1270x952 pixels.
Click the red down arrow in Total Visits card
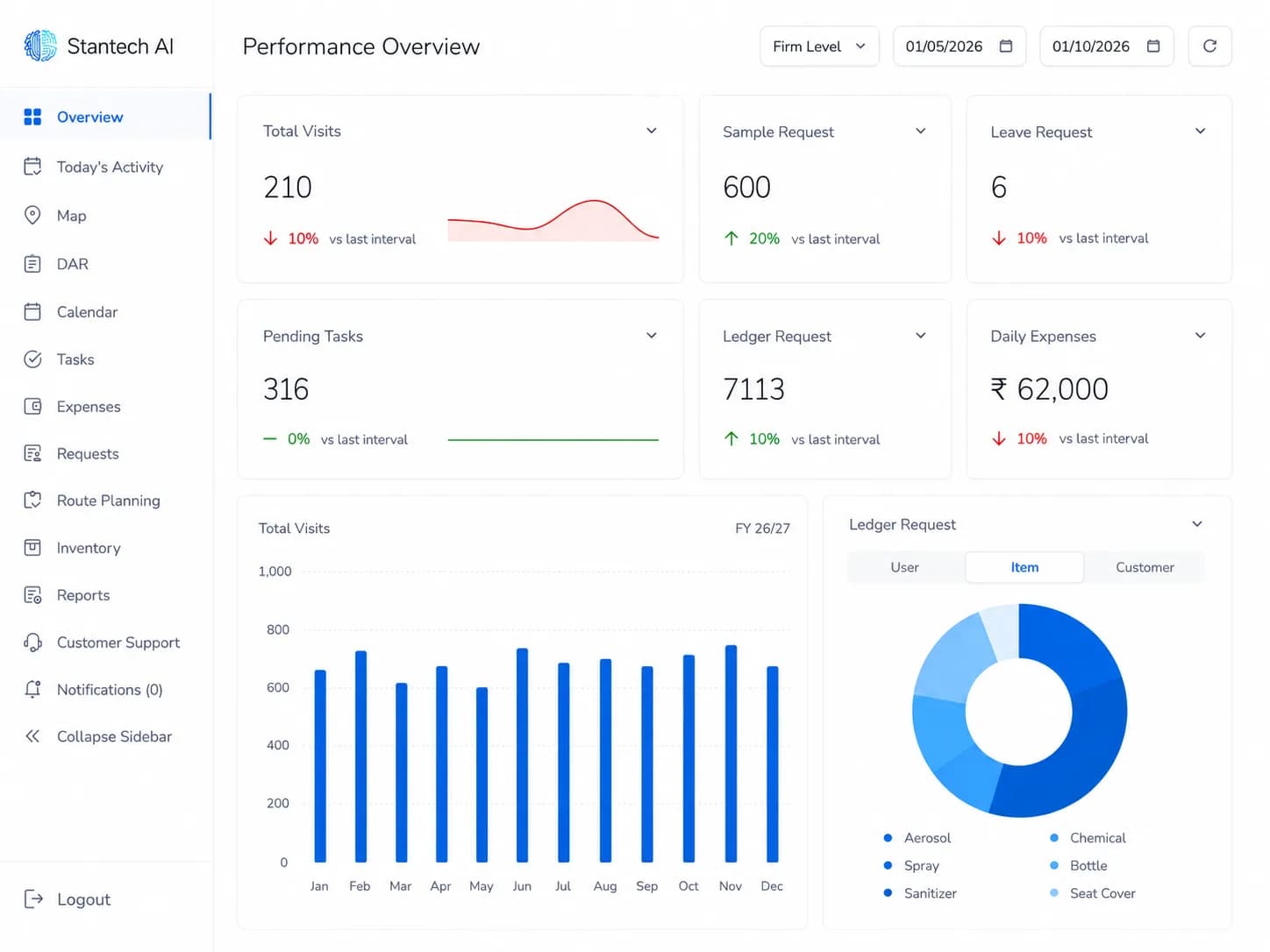270,238
